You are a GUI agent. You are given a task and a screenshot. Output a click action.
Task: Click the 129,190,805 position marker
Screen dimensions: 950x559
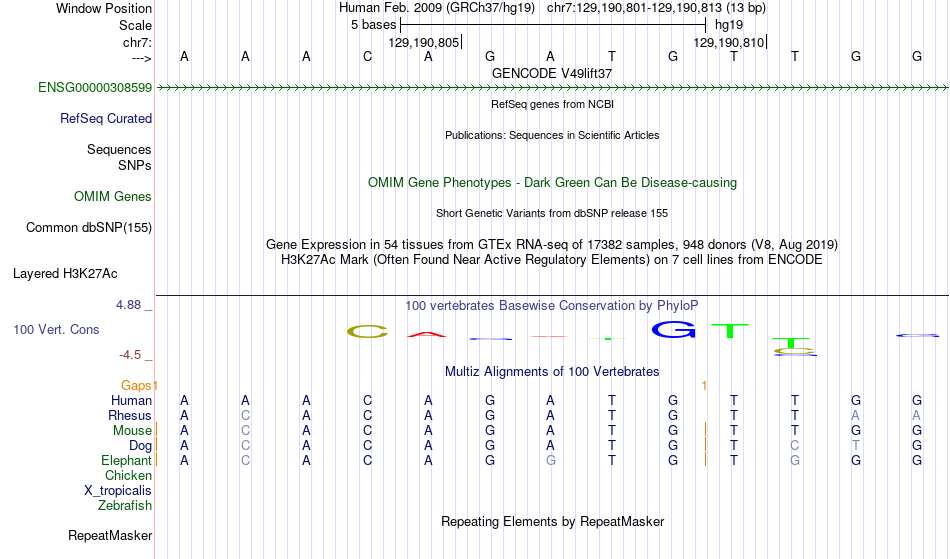(424, 42)
